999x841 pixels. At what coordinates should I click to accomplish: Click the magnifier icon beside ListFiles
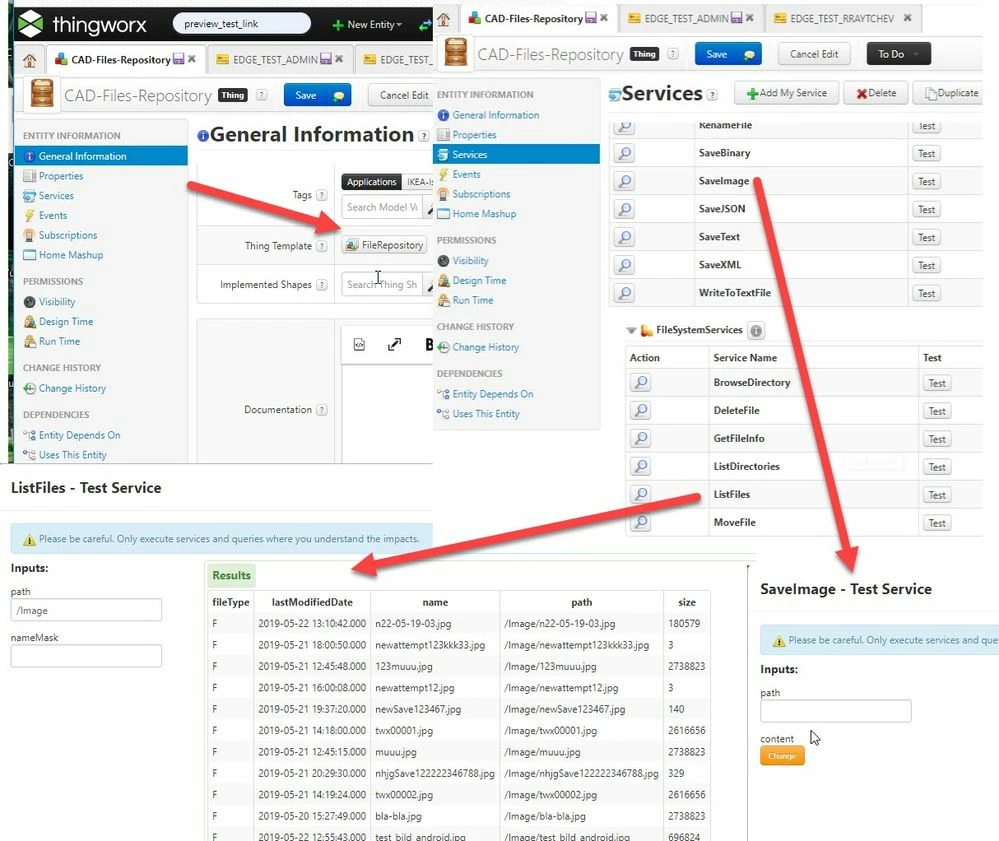[x=640, y=494]
